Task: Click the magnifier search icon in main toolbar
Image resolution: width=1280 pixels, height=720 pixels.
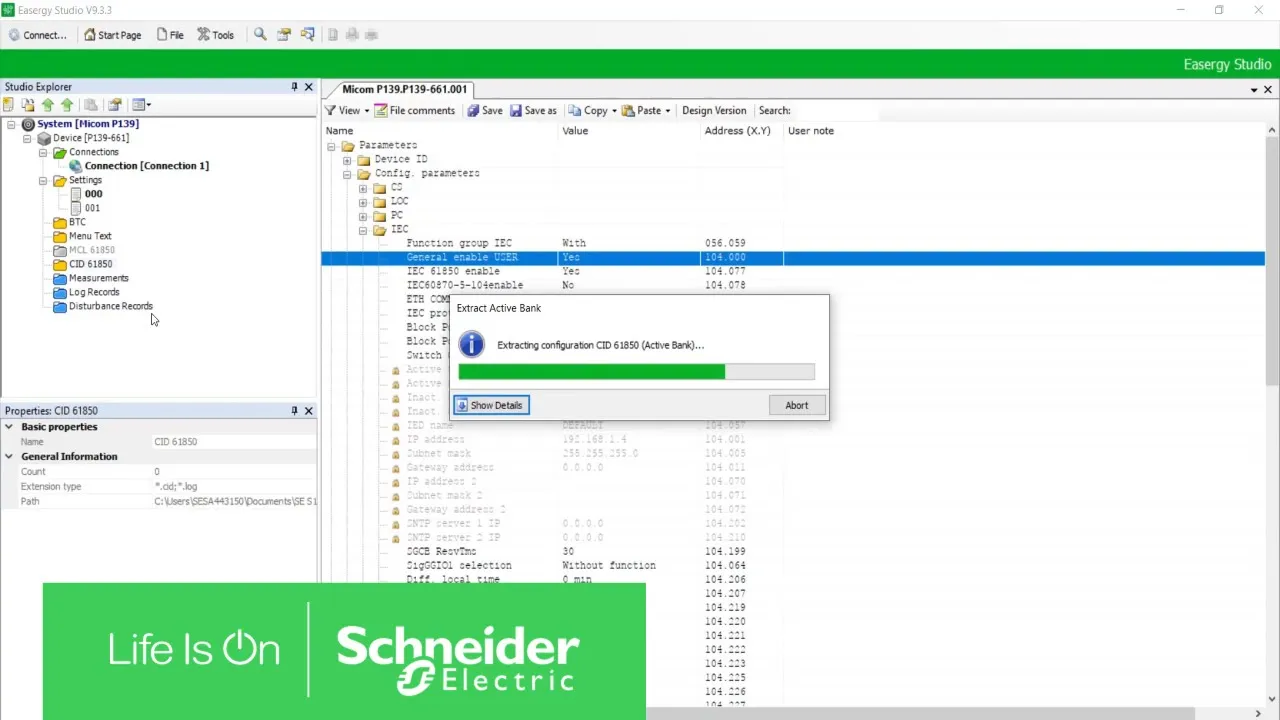Action: tap(260, 34)
